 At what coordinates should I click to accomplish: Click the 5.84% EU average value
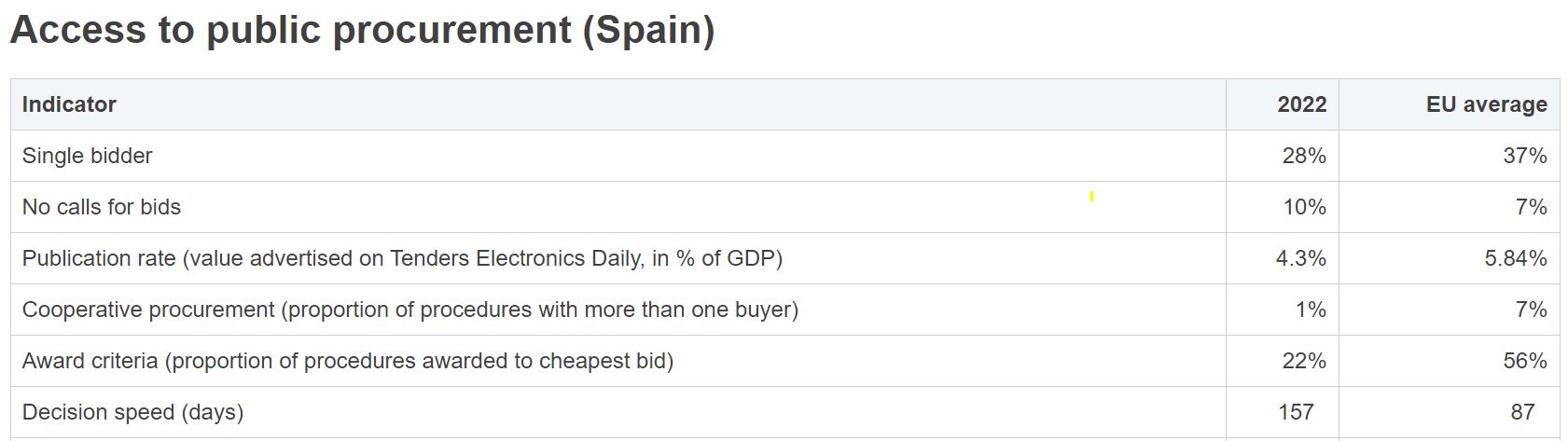tap(1515, 258)
